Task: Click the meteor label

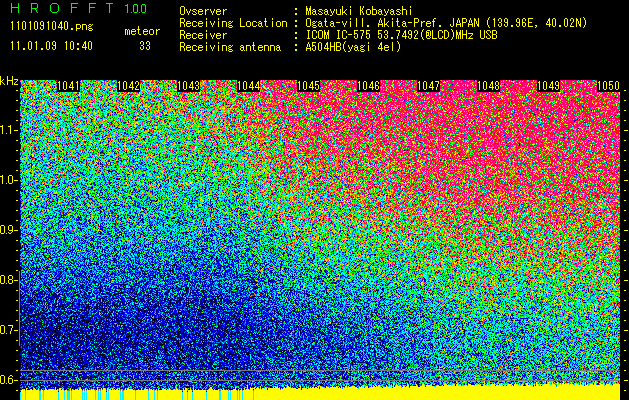Action: 142,31
